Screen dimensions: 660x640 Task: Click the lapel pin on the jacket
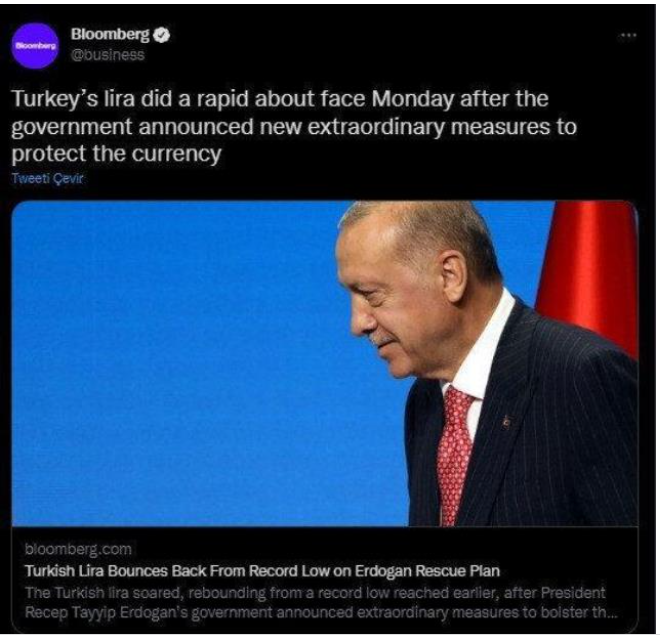pos(506,421)
